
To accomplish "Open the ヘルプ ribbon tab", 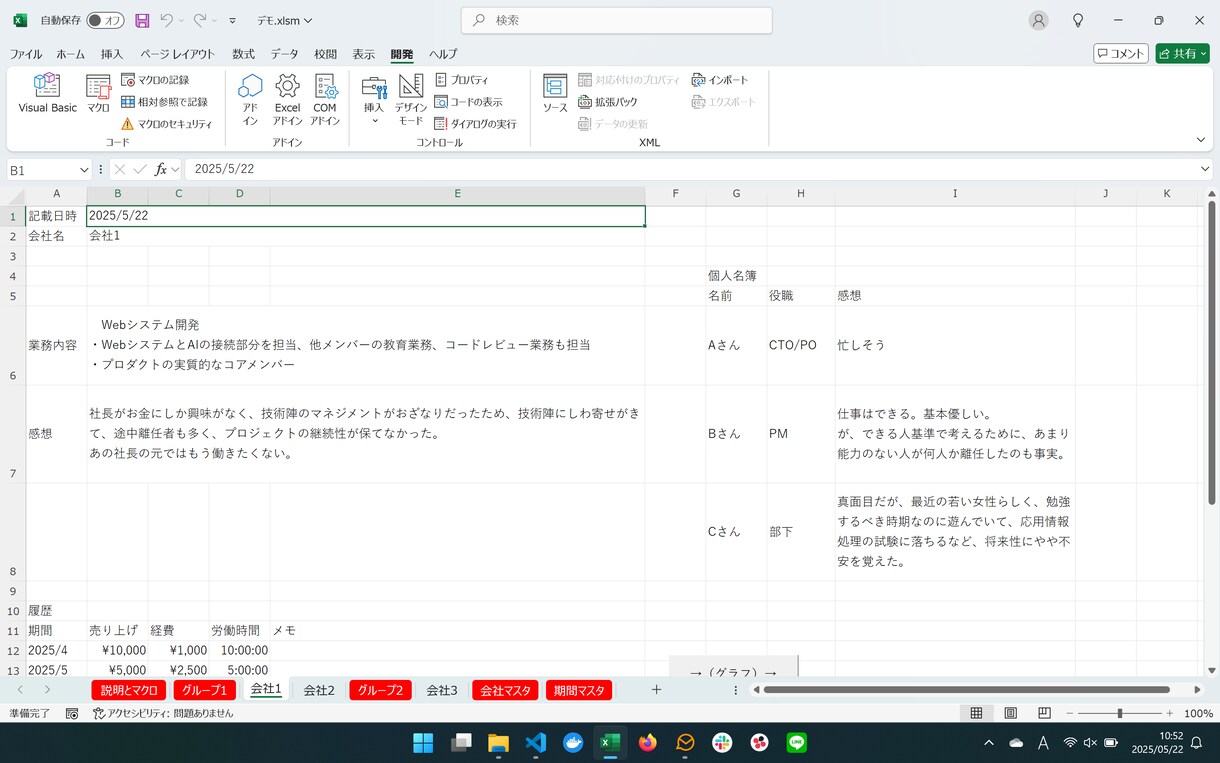I will [443, 54].
